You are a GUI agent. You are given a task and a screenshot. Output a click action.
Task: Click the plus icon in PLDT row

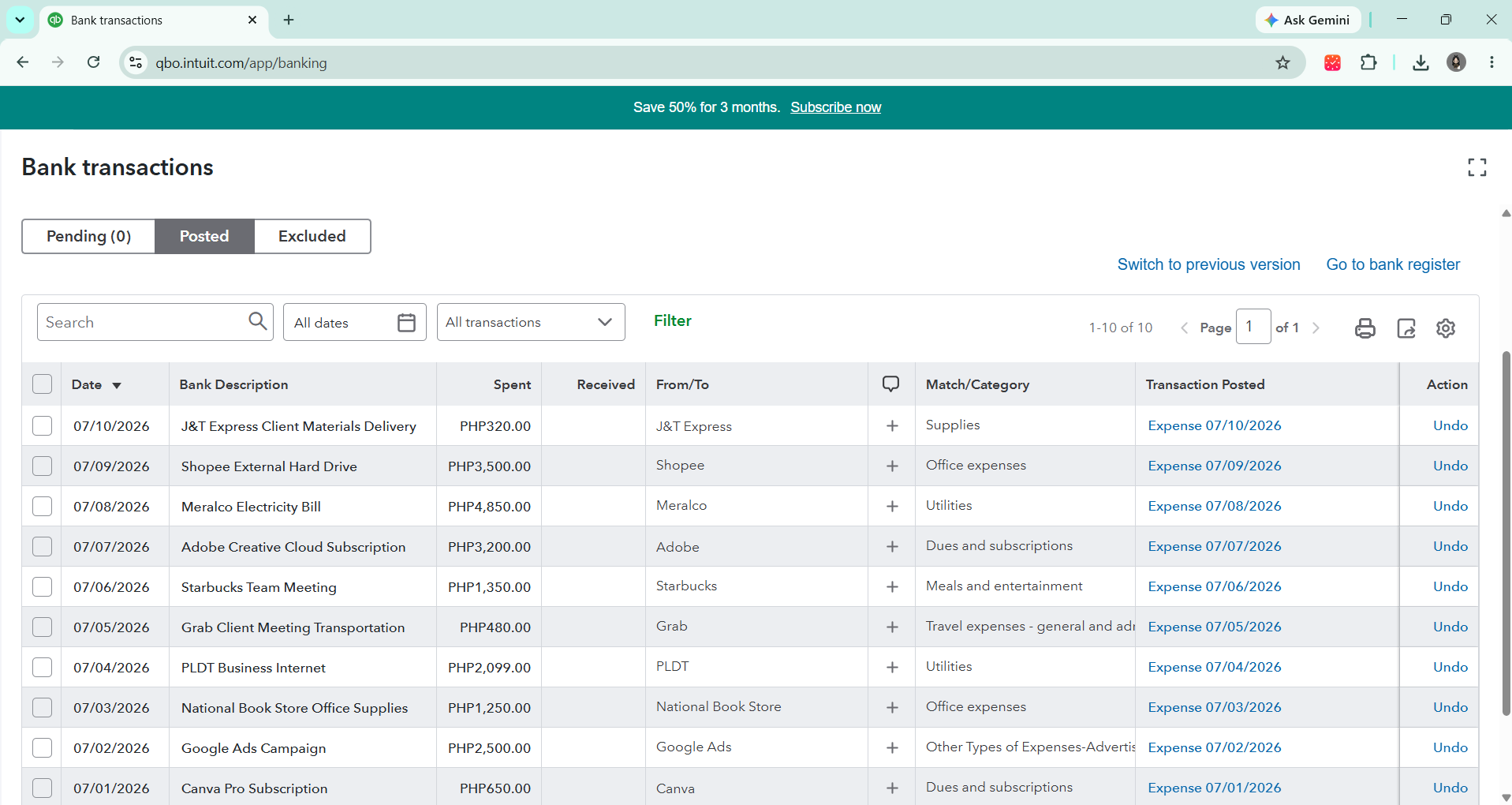click(x=892, y=668)
